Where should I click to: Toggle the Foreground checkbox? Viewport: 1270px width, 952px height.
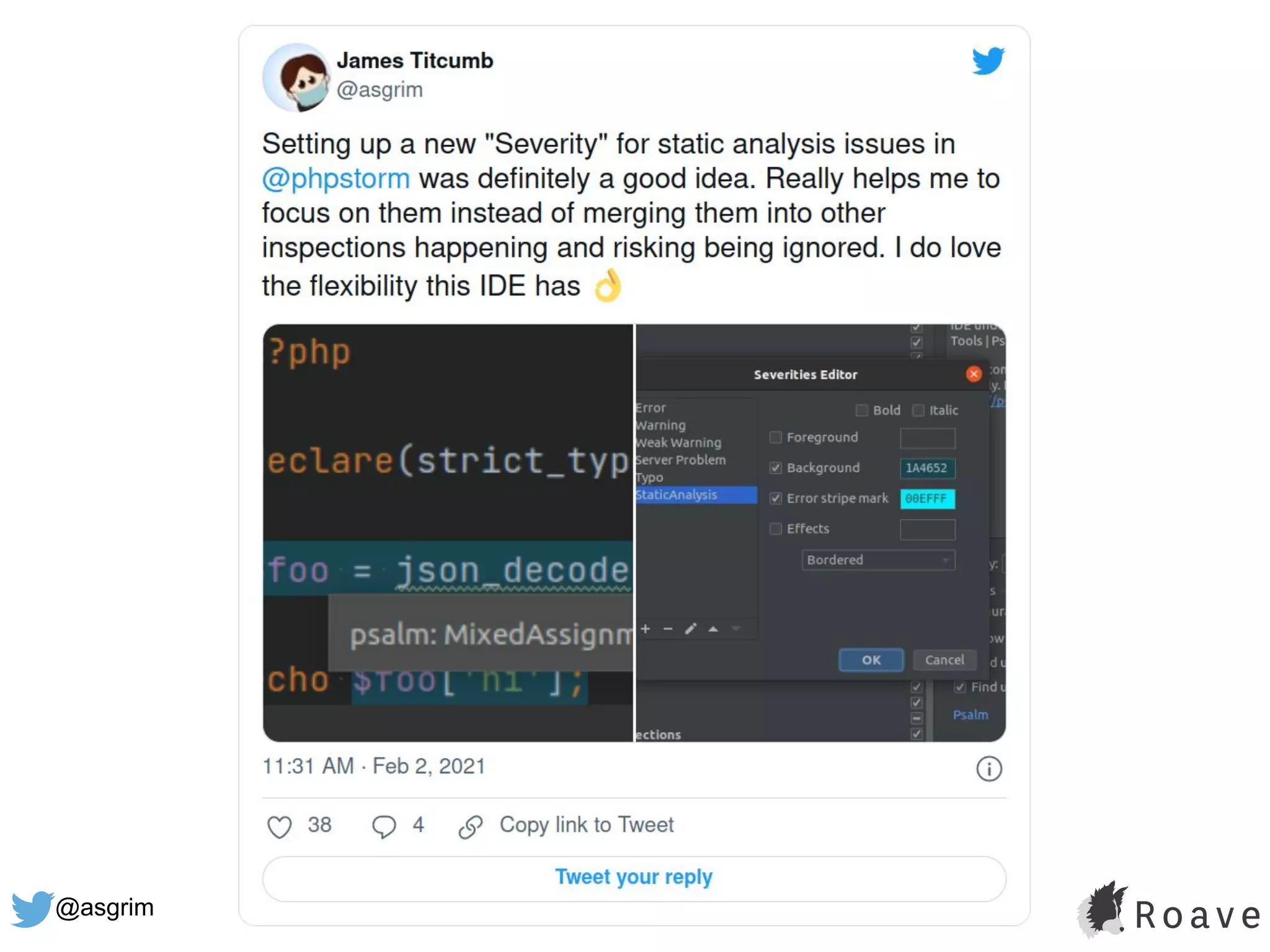pyautogui.click(x=775, y=438)
